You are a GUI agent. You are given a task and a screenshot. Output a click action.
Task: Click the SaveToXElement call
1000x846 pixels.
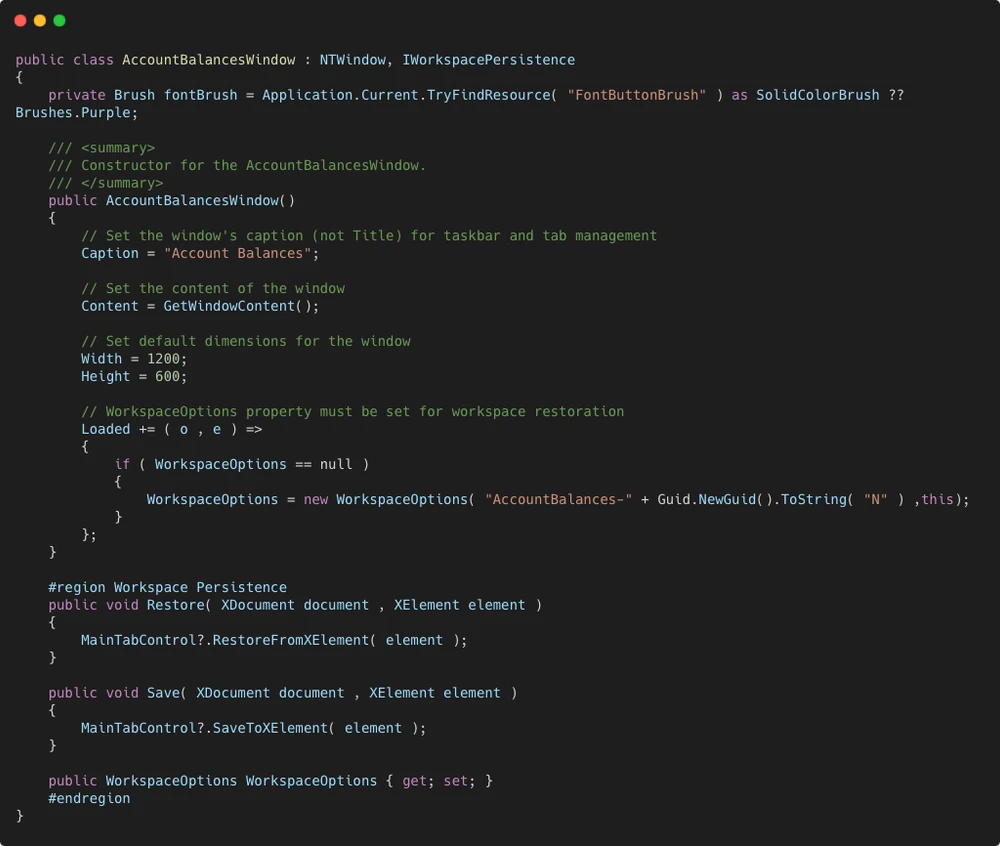click(x=270, y=728)
